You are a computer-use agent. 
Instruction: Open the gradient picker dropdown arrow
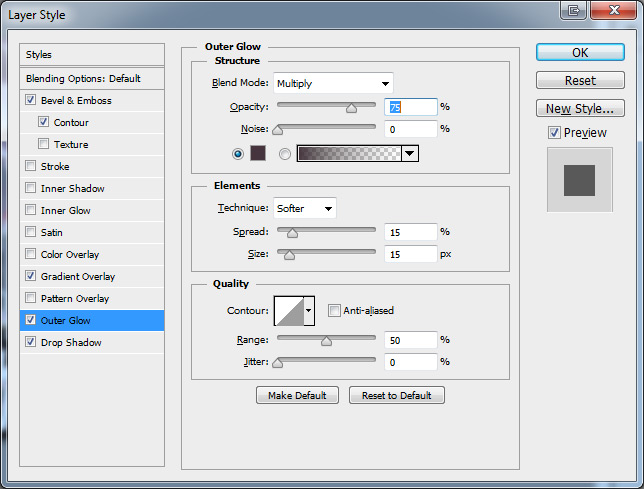coord(409,153)
